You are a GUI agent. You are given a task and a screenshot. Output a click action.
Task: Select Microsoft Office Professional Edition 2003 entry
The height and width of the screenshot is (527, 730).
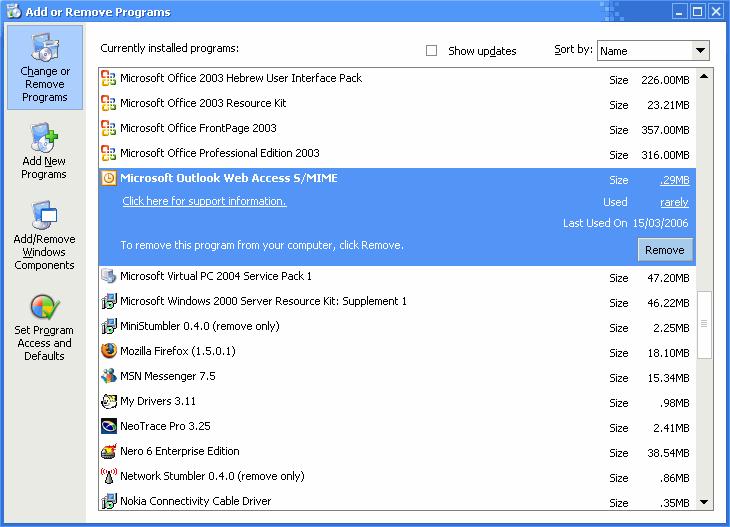click(219, 153)
